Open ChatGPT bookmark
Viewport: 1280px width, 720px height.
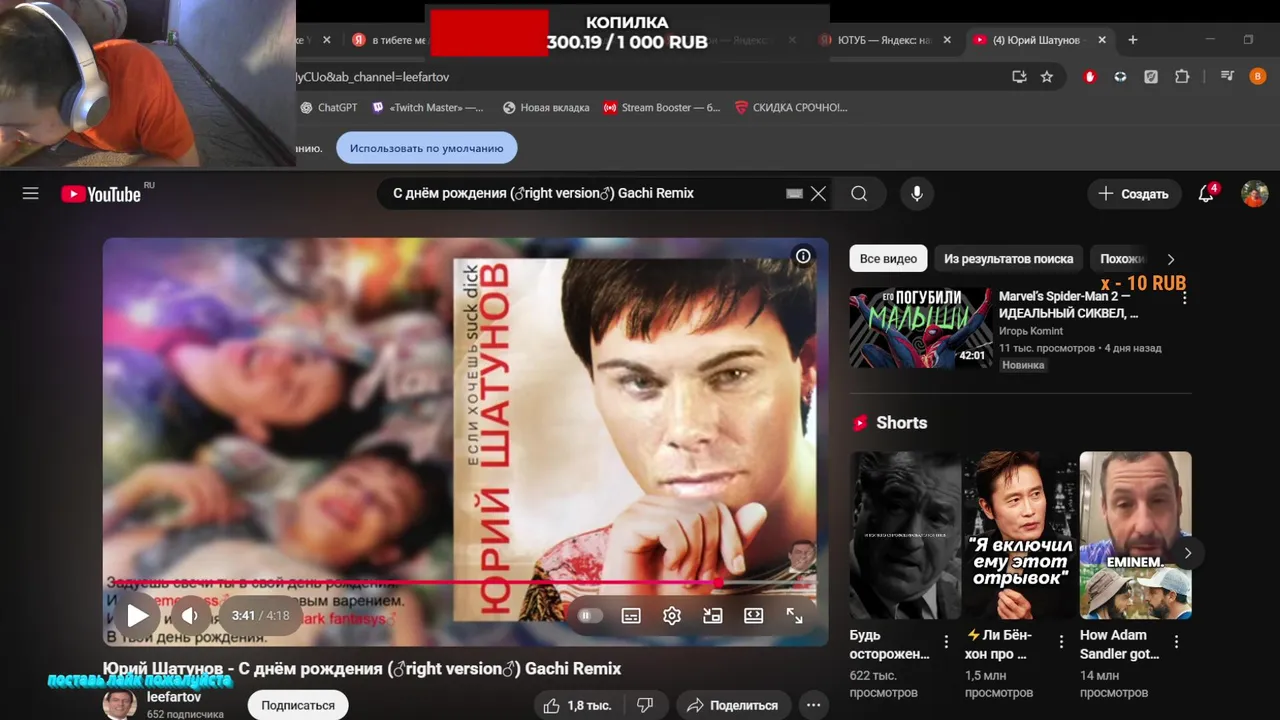(x=329, y=108)
